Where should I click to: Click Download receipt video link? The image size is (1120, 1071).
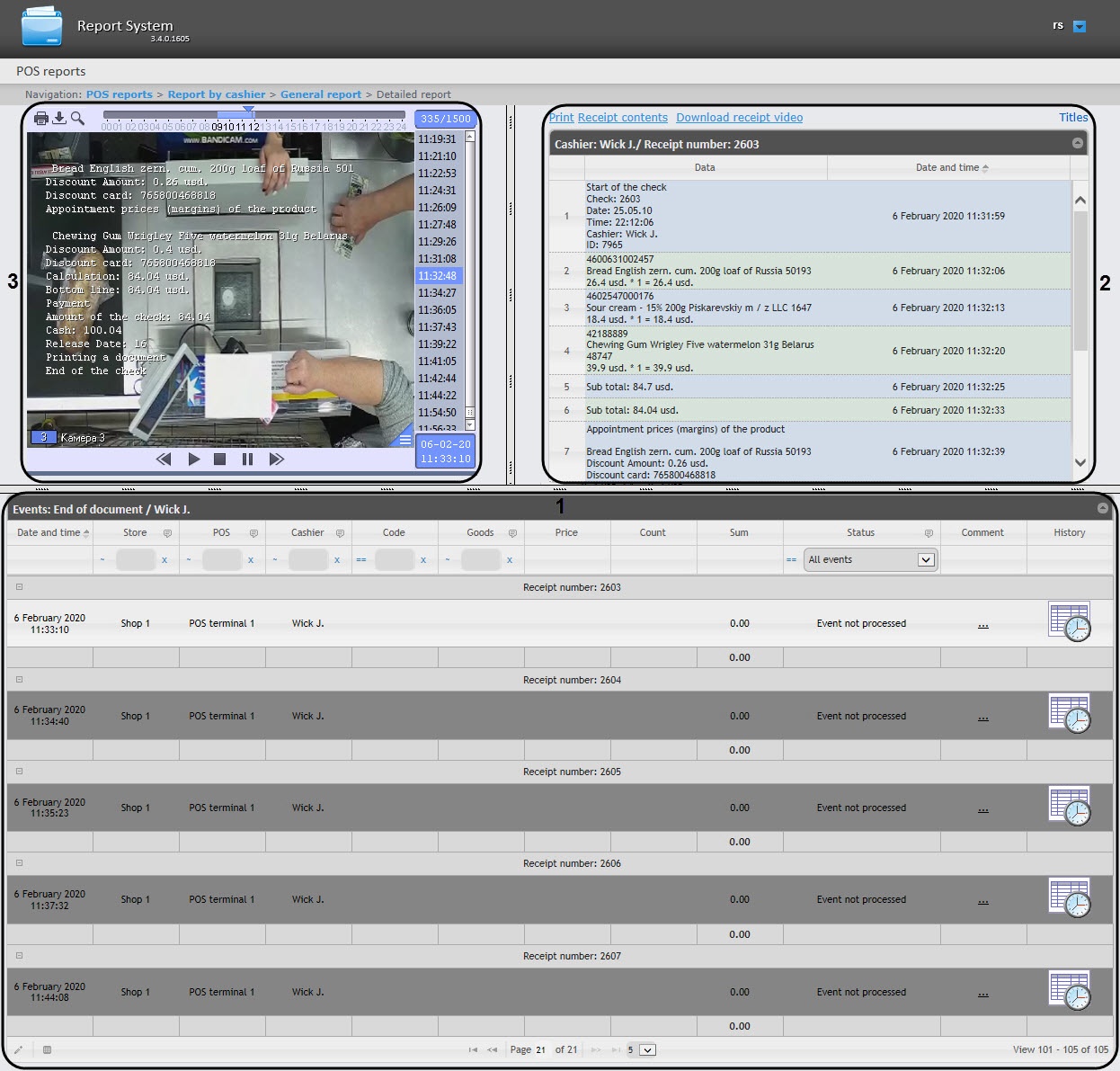coord(739,118)
